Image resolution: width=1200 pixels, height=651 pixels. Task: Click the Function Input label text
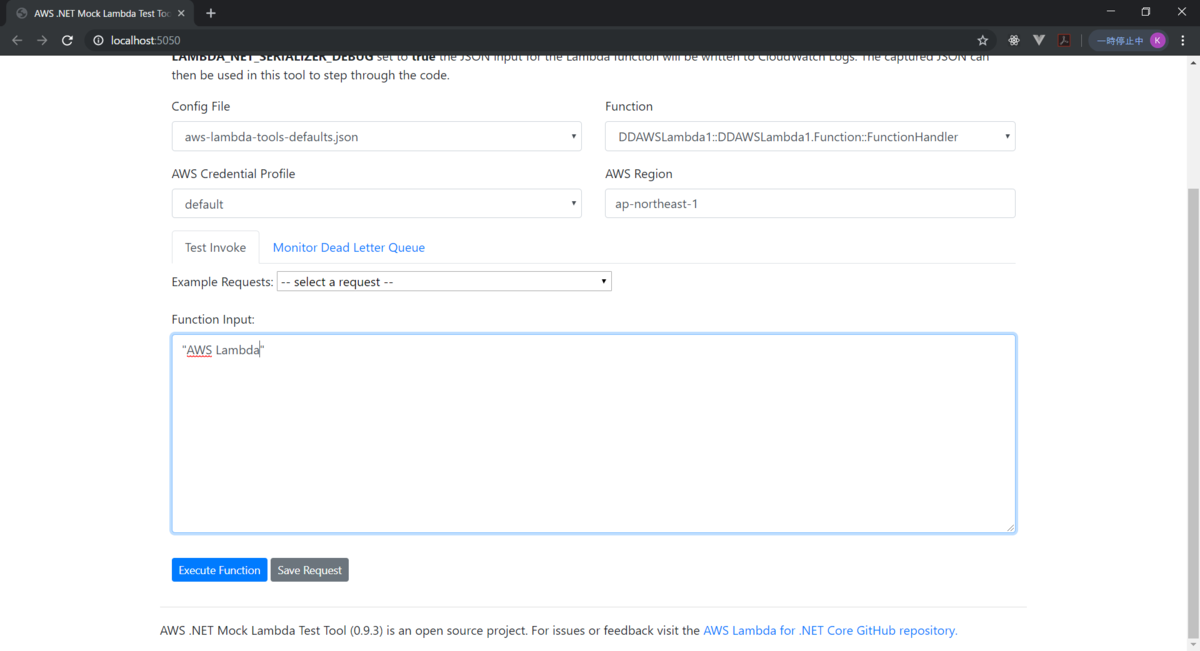[x=213, y=320]
